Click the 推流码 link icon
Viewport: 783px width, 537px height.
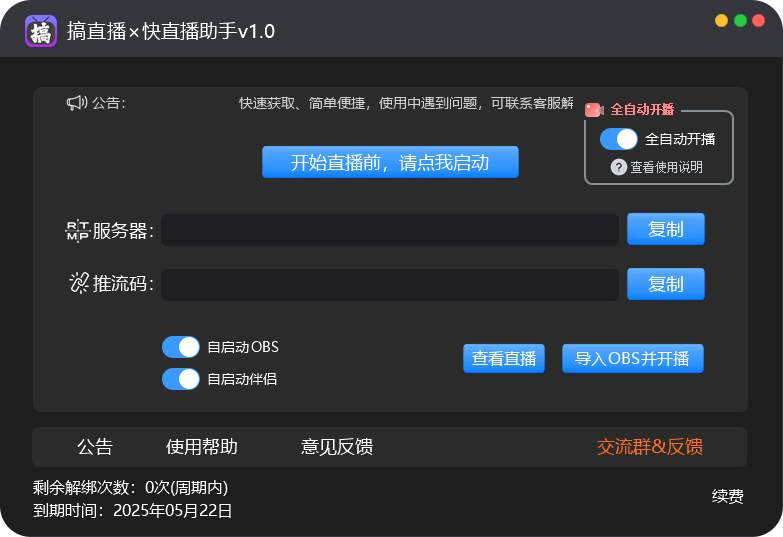pos(79,284)
